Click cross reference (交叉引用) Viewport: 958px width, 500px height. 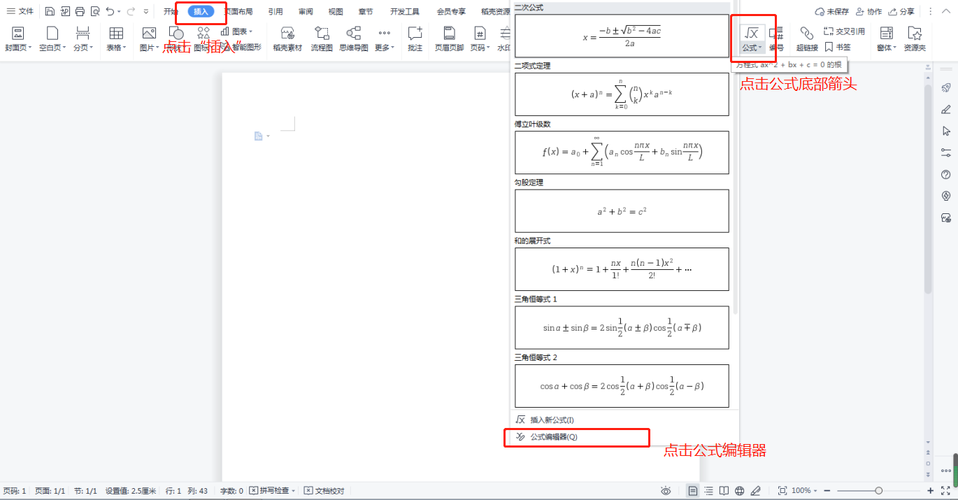click(844, 31)
